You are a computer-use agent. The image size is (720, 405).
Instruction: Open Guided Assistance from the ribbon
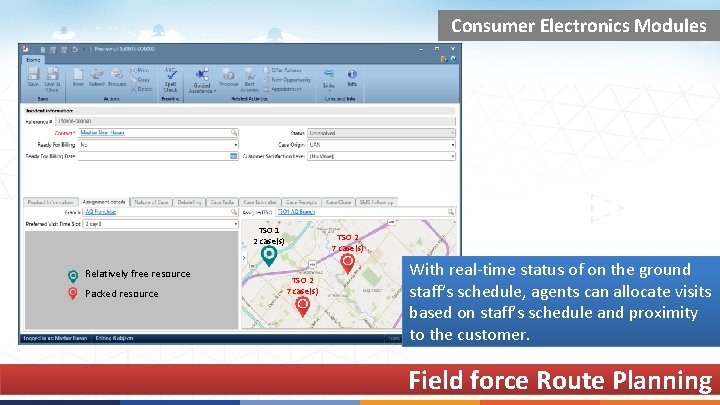[202, 80]
